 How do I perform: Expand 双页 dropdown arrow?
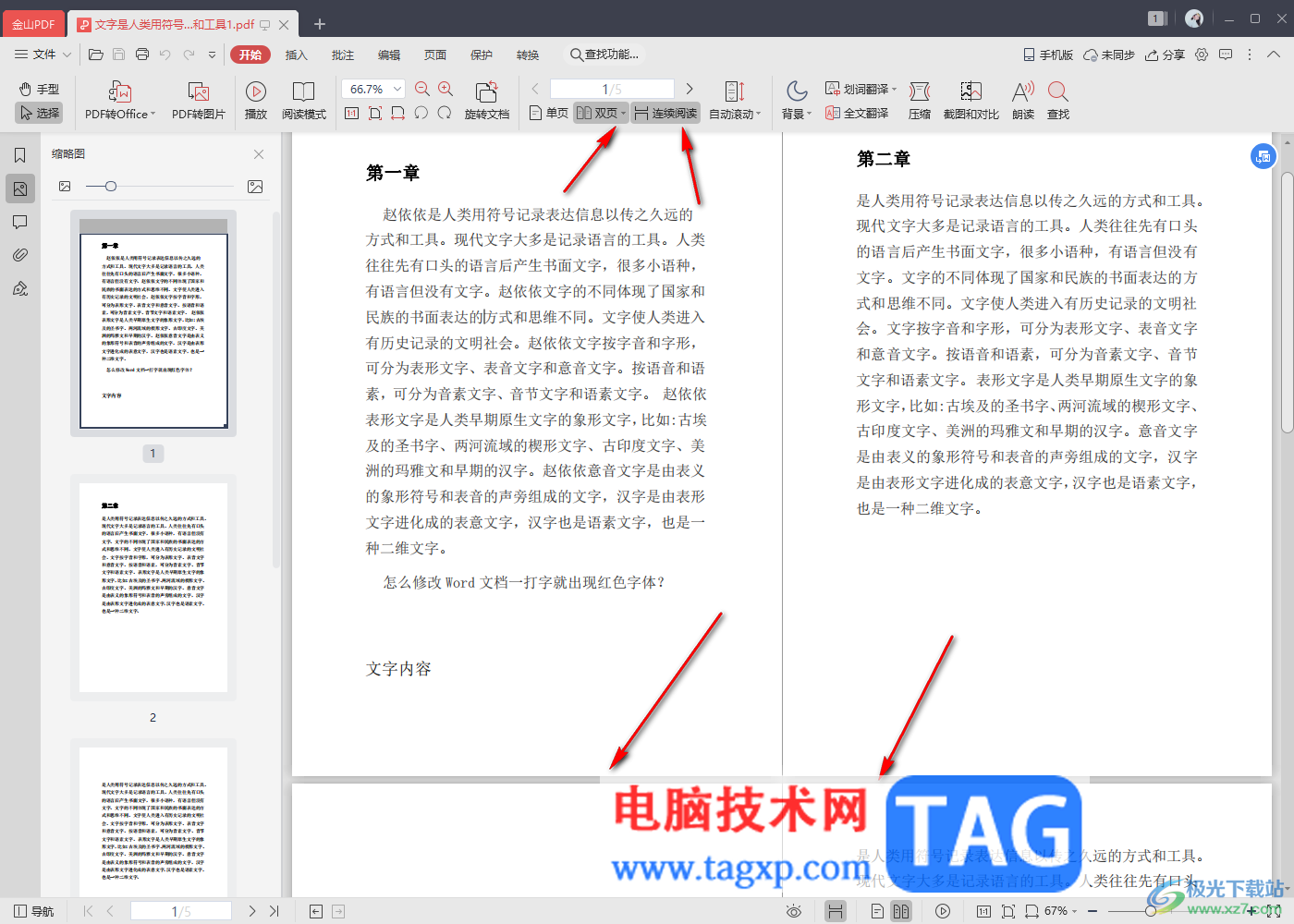click(x=624, y=113)
